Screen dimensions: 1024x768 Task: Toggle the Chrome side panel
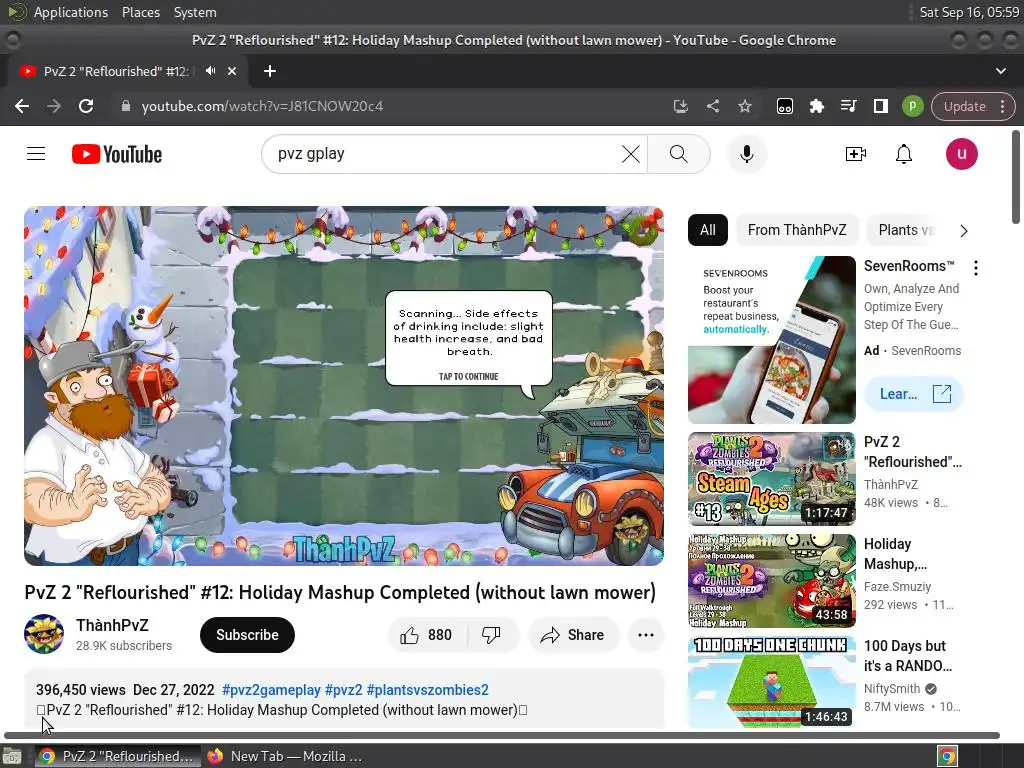coord(880,106)
